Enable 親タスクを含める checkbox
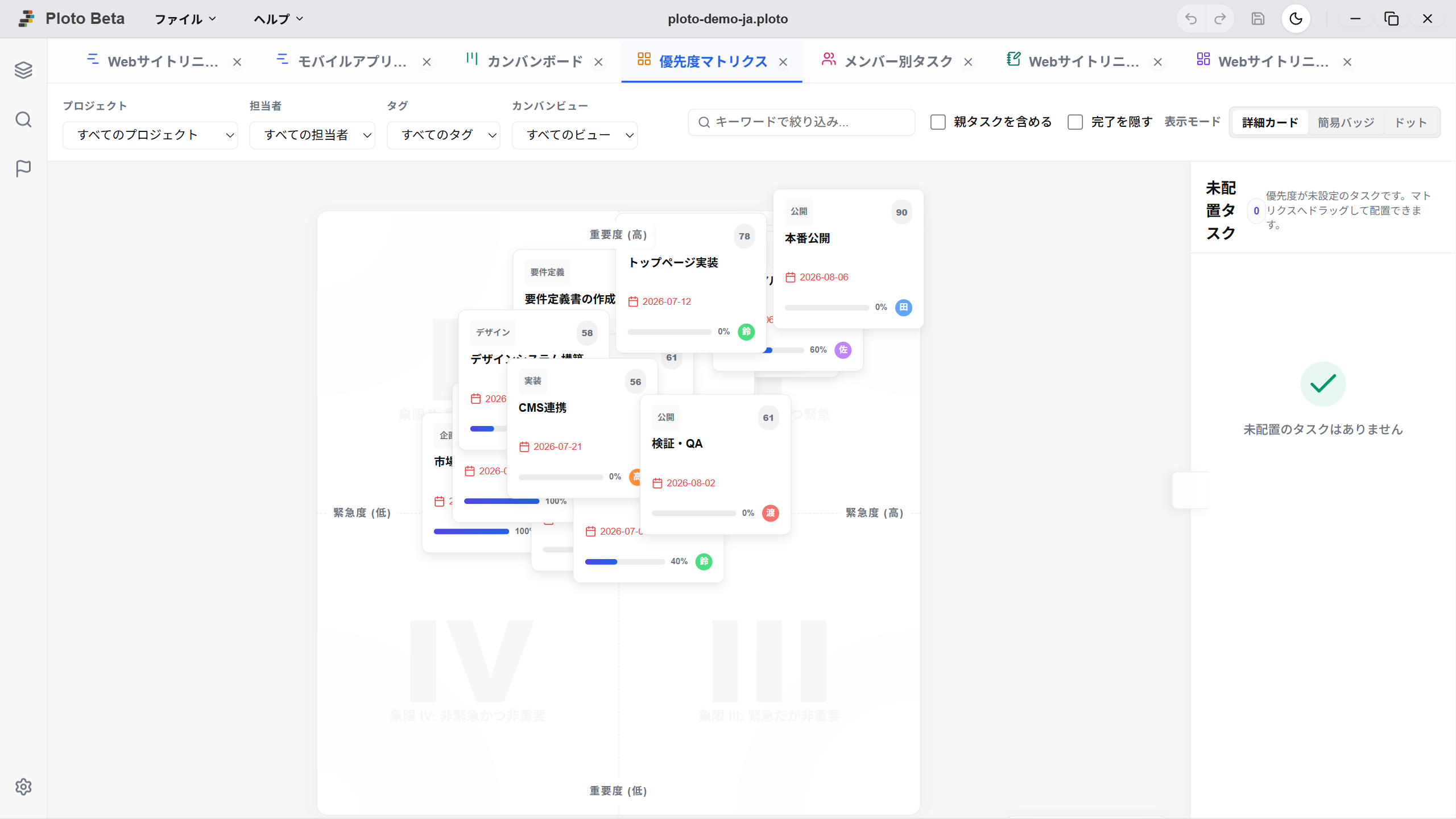 tap(938, 122)
